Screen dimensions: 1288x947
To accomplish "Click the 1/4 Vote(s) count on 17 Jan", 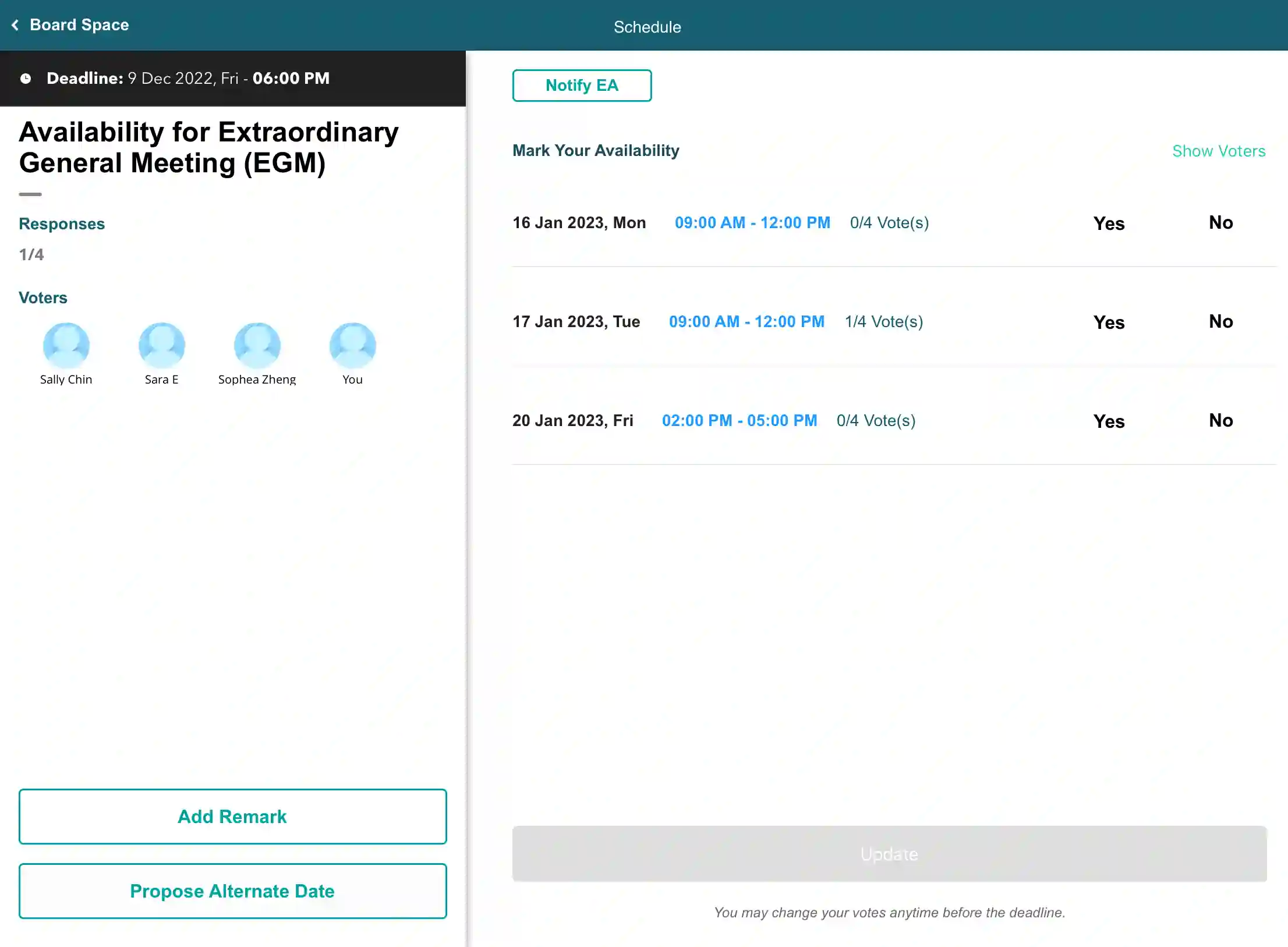I will coord(883,322).
